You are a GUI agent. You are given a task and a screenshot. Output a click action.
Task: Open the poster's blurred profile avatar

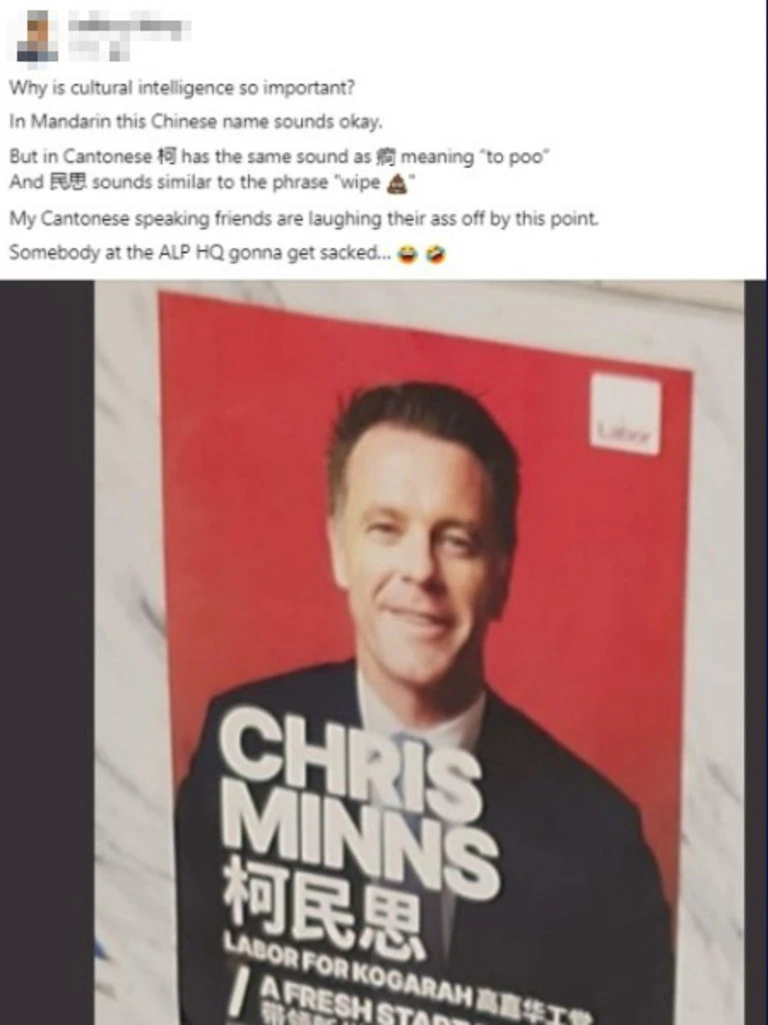point(37,37)
